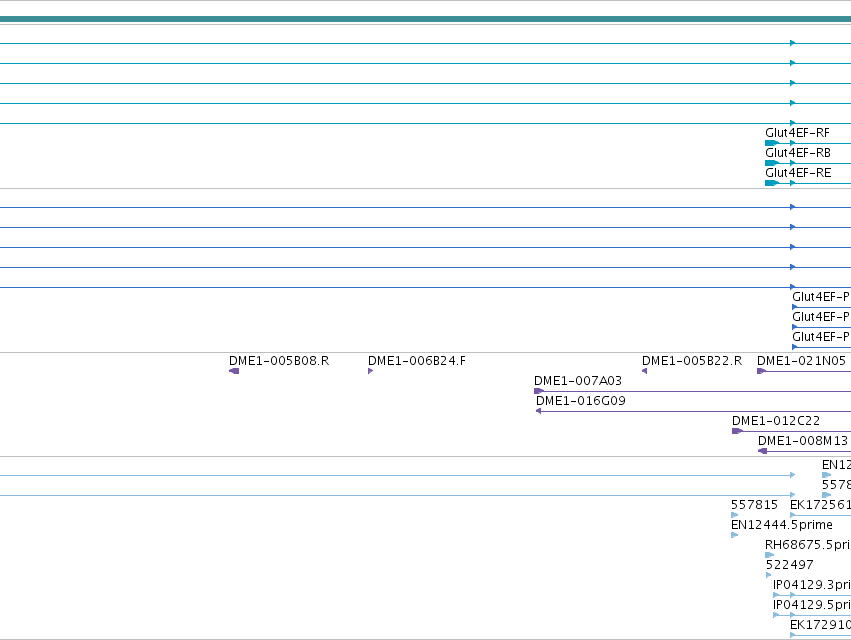Click the IP04129.3pri EST label

point(811,585)
